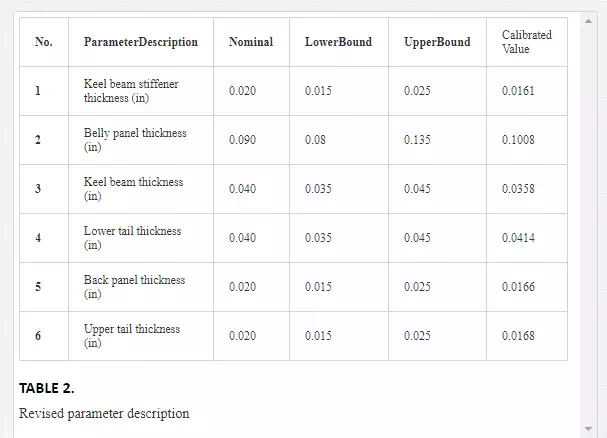Click the UpperBound column header
Screen dimensions: 607x438
tap(437, 42)
